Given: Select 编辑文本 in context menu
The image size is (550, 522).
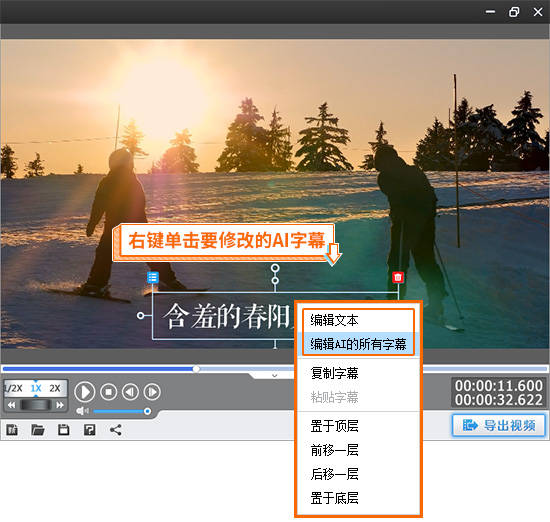Looking at the screenshot, I should tap(358, 320).
